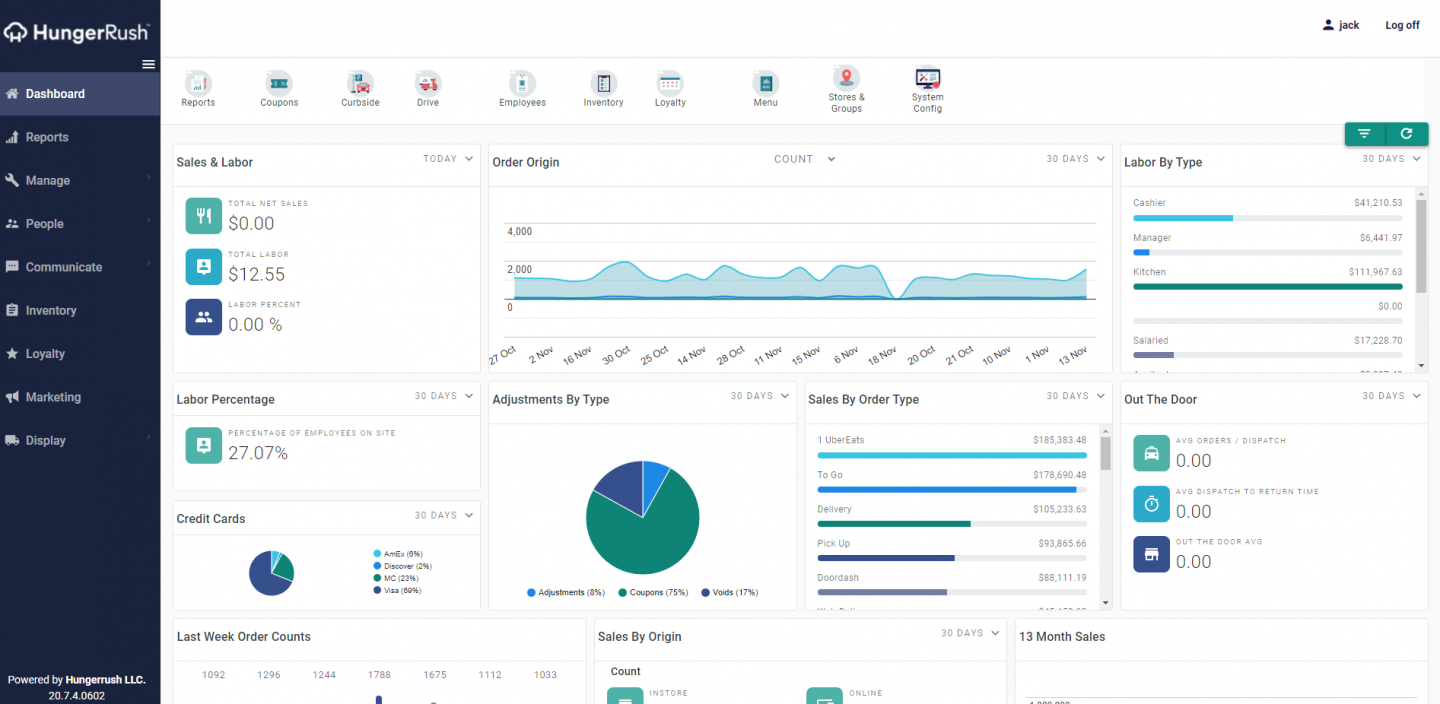Toggle the sidebar hamburger menu

[x=148, y=64]
